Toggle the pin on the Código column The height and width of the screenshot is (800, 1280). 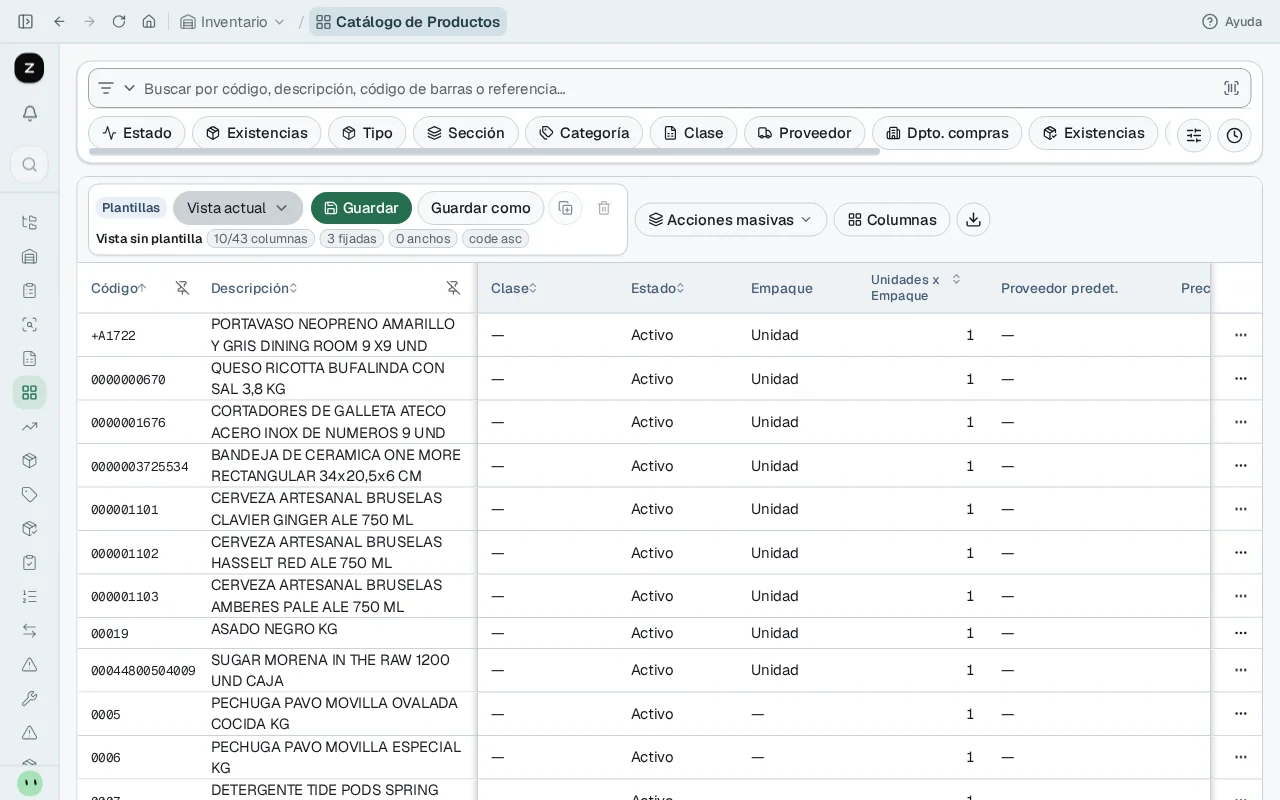pyautogui.click(x=182, y=288)
